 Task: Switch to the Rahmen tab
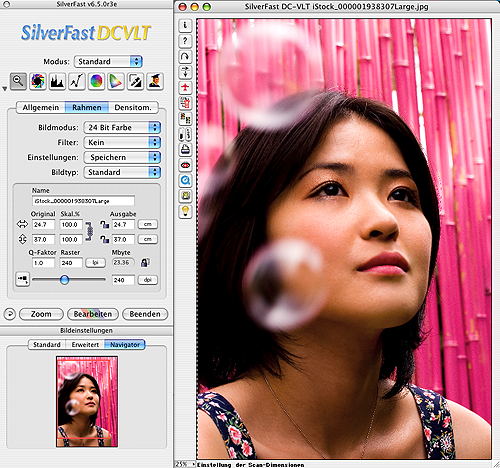click(x=87, y=107)
